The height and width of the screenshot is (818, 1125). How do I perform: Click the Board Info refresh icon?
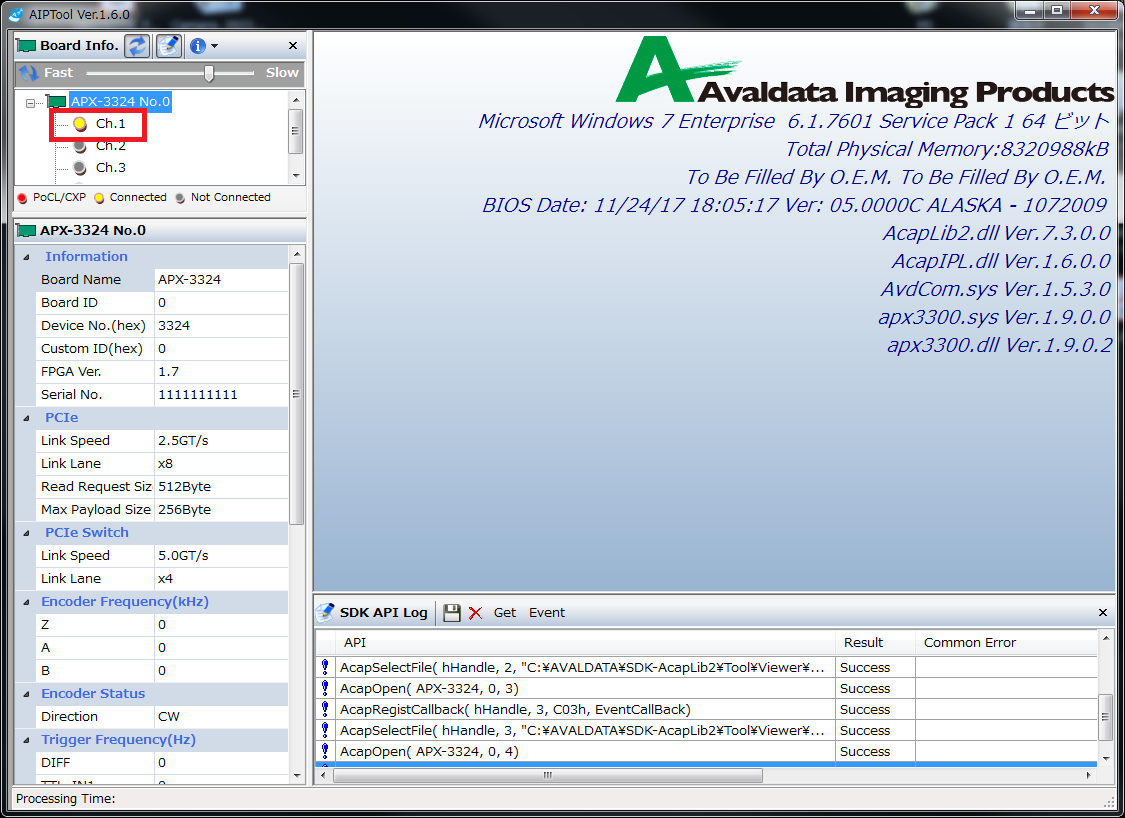click(137, 46)
